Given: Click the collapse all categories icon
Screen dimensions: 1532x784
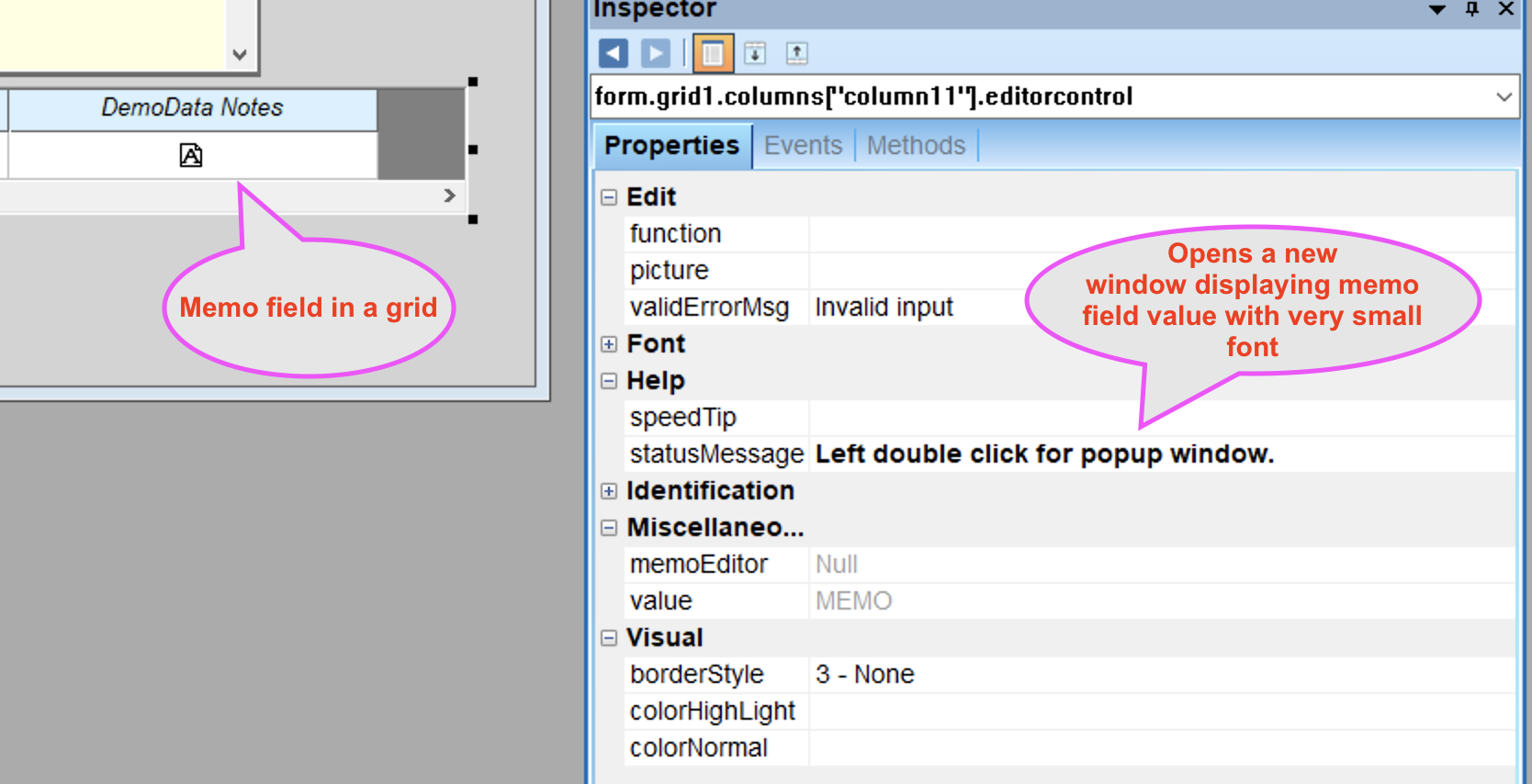Looking at the screenshot, I should click(796, 53).
